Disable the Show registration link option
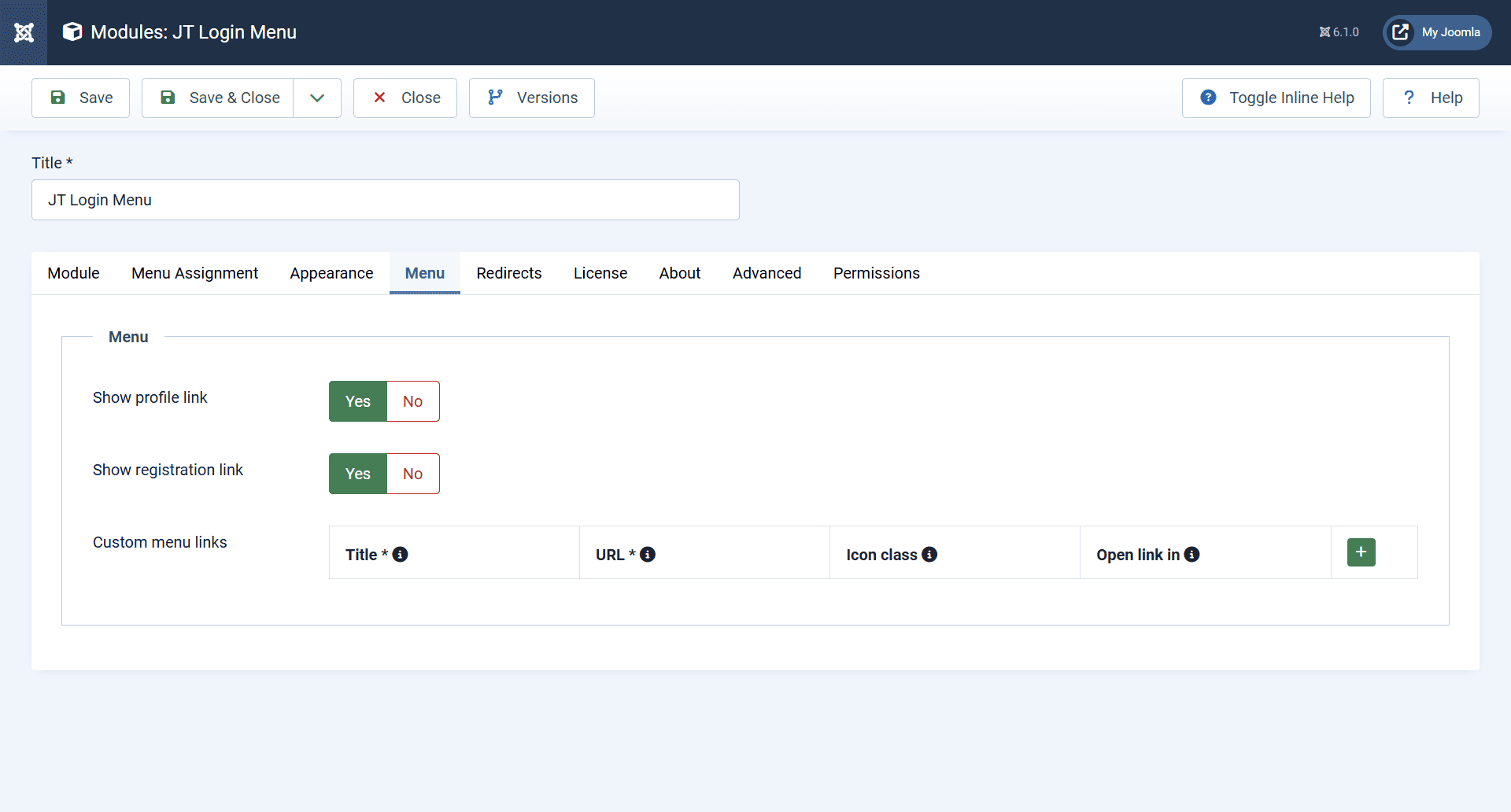1511x812 pixels. [x=412, y=473]
